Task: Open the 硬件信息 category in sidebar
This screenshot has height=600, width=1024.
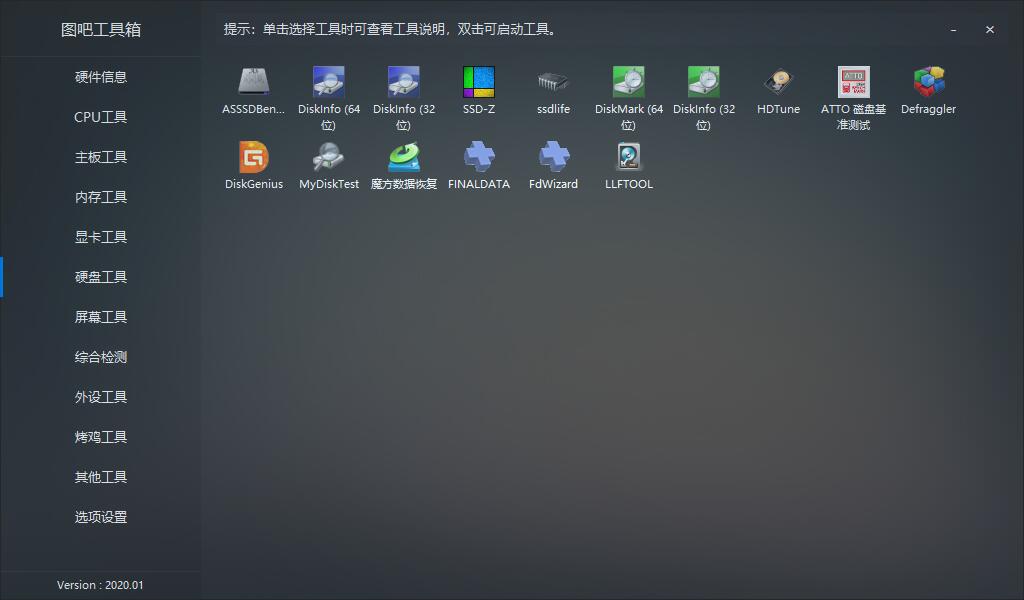Action: pos(101,77)
